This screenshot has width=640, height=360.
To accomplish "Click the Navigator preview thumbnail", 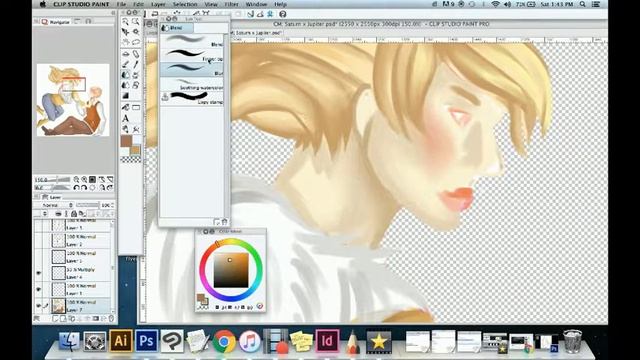I will 73,100.
